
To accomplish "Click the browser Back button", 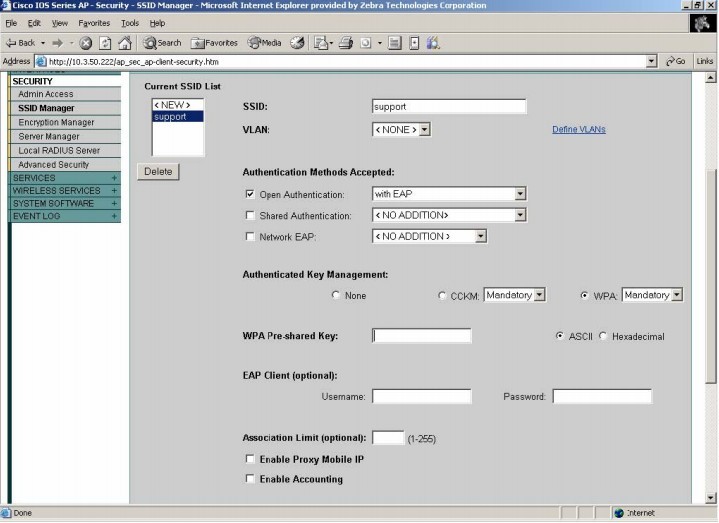I will point(20,43).
